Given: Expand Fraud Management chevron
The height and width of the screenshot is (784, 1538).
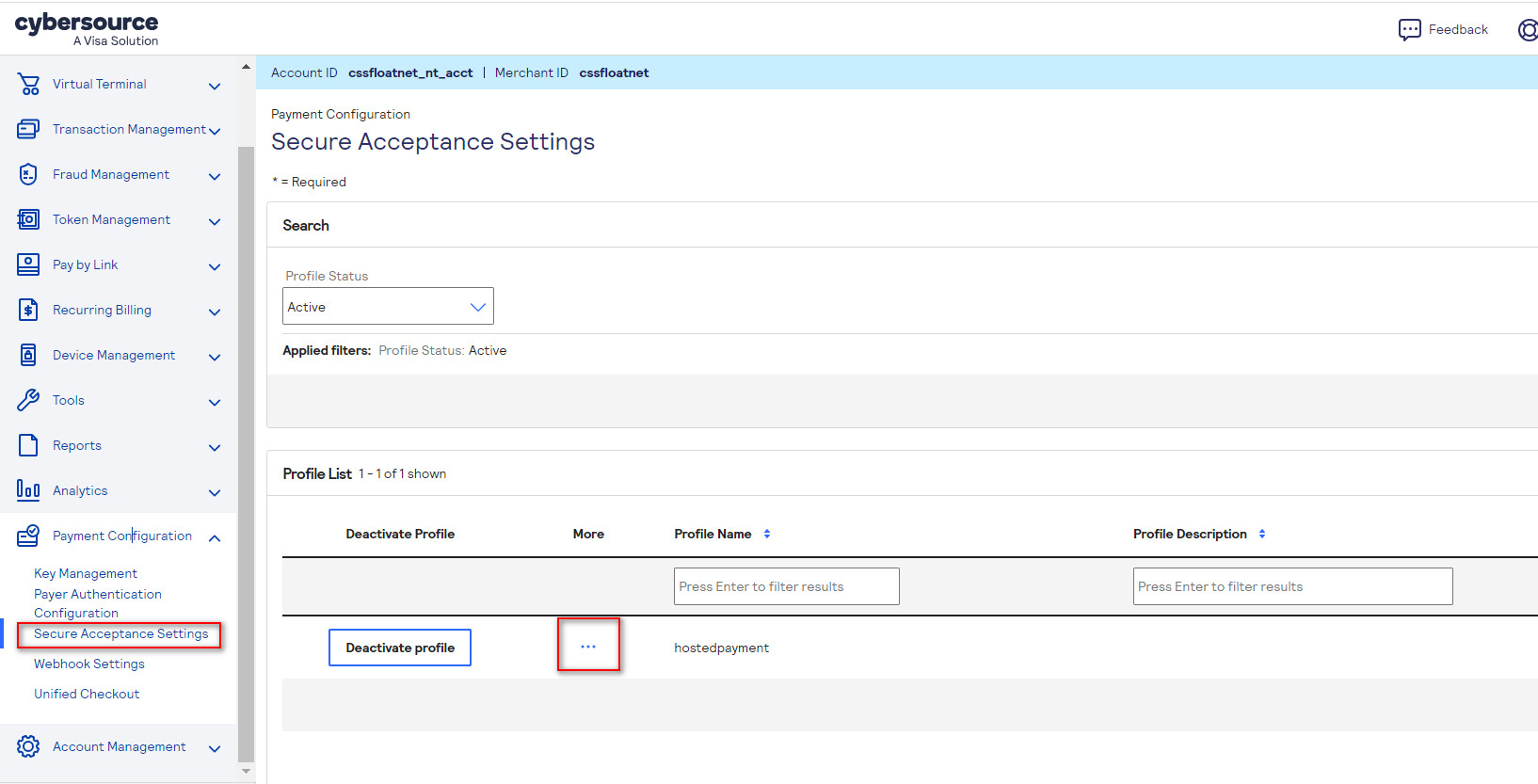Looking at the screenshot, I should point(215,176).
